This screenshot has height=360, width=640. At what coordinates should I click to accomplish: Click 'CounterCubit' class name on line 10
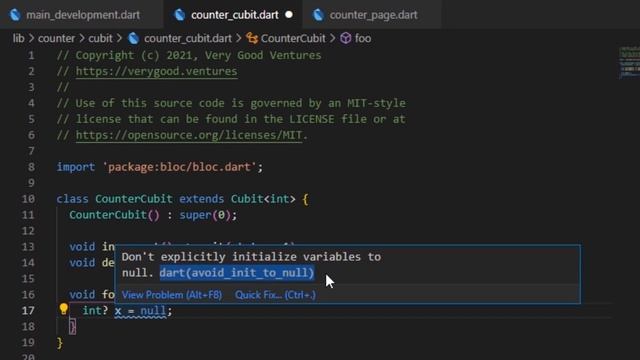tap(133, 199)
